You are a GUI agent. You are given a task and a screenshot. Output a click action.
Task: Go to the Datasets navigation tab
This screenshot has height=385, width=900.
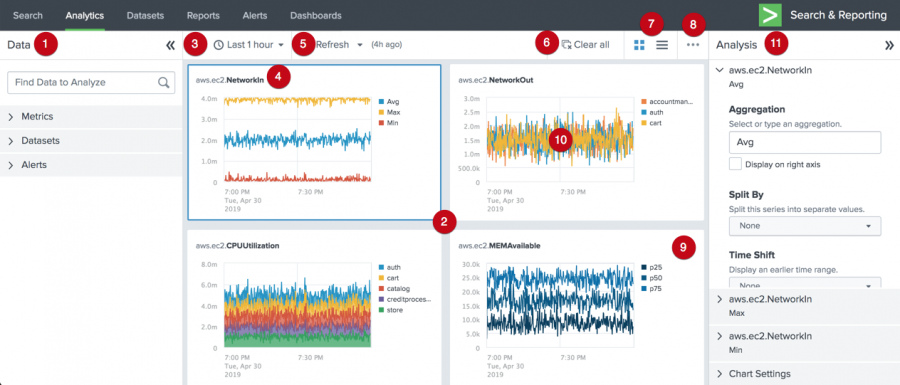[145, 15]
